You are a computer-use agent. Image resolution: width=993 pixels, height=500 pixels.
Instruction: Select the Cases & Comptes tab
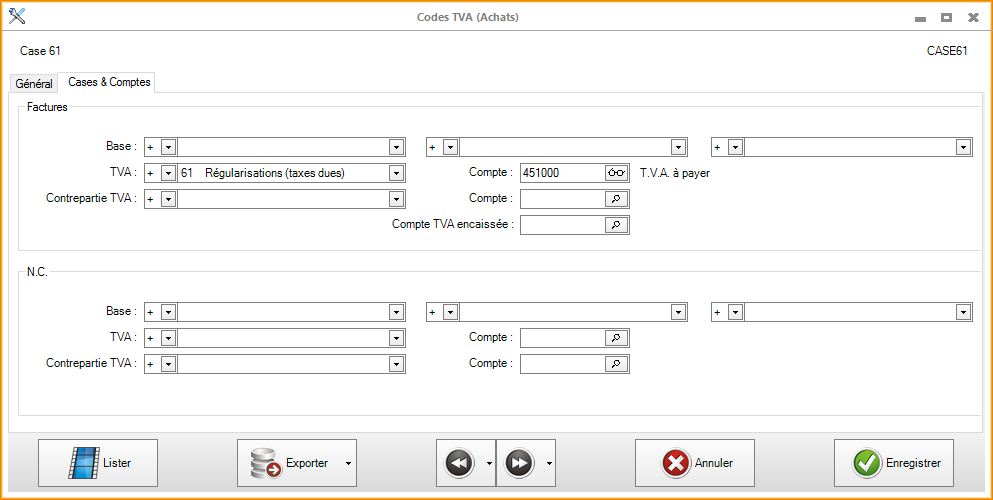109,83
